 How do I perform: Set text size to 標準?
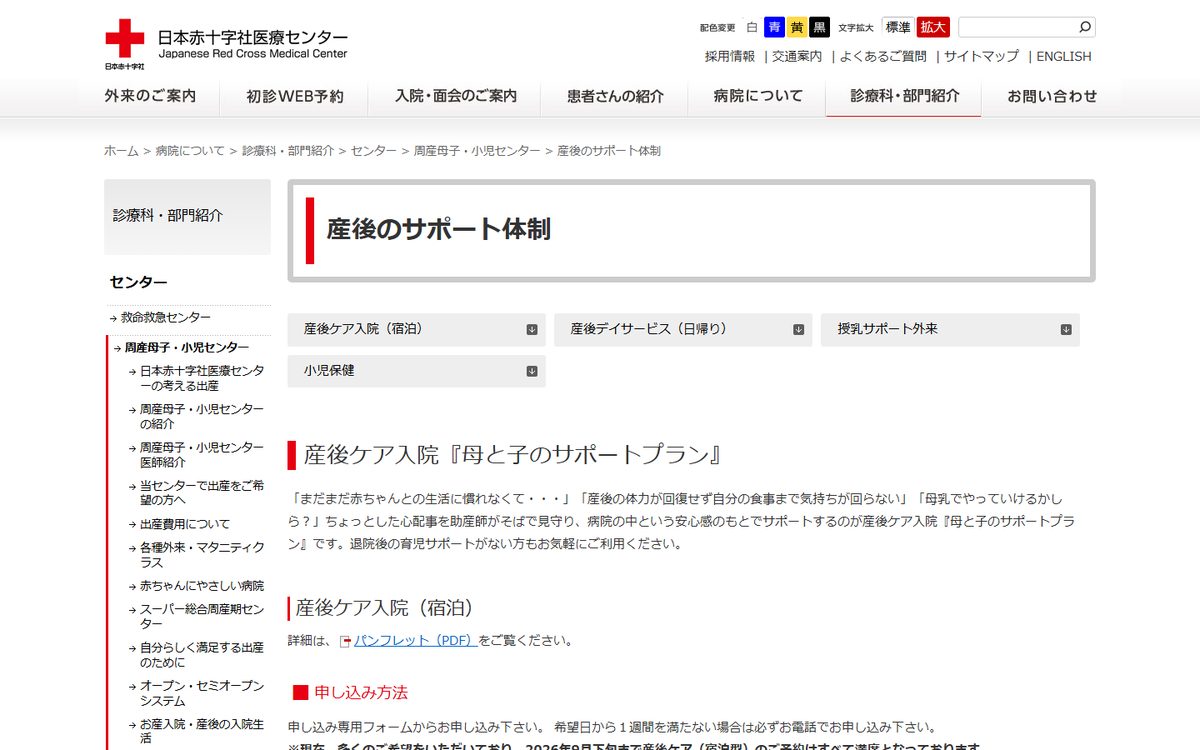click(897, 27)
